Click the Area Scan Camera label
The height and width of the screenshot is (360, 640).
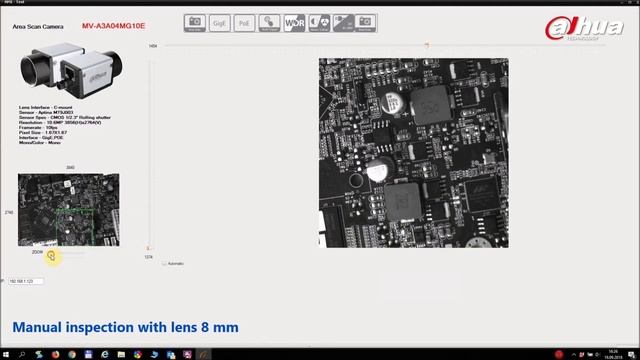coord(38,27)
